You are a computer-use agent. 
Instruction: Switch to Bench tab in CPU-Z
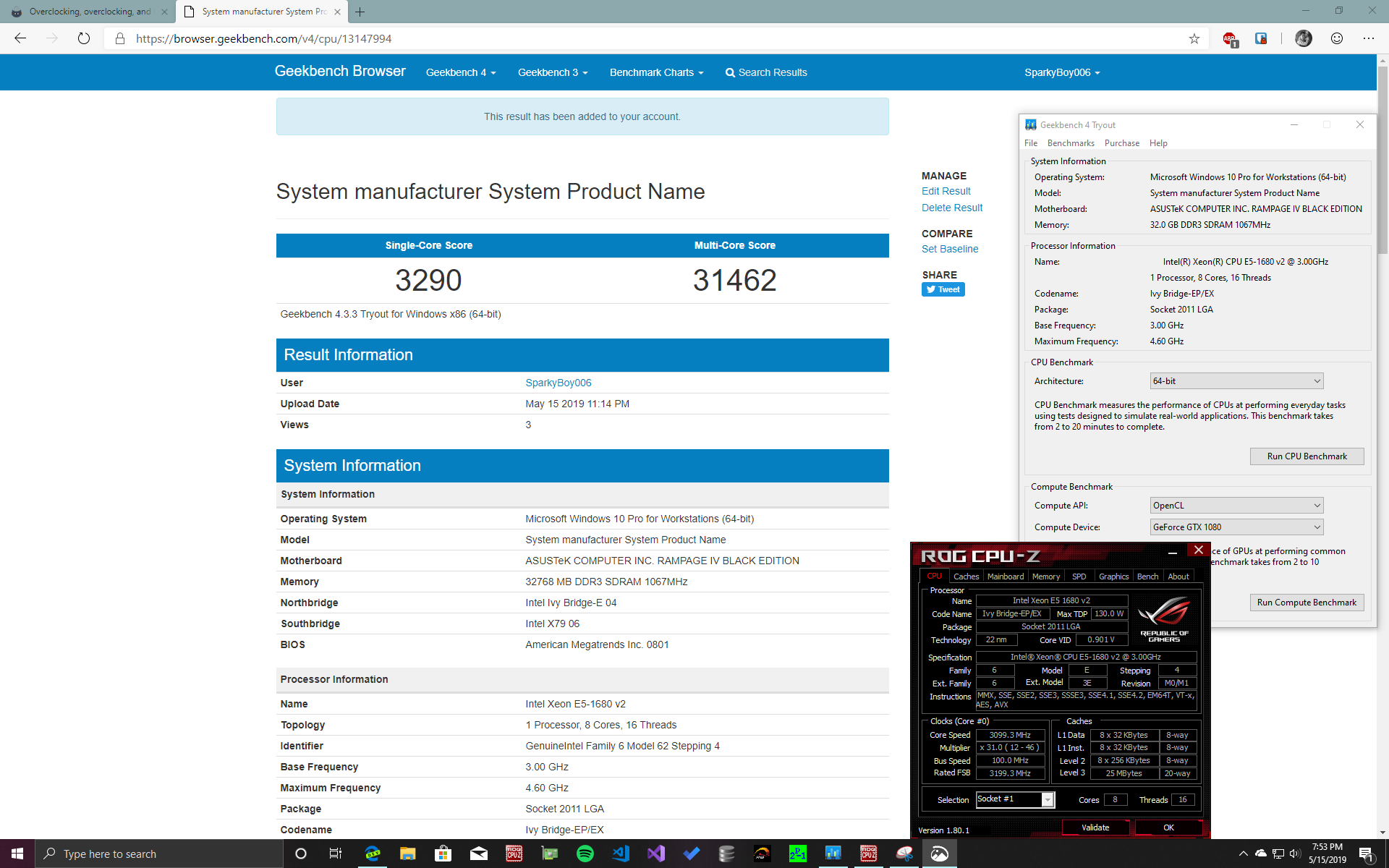tap(1147, 576)
